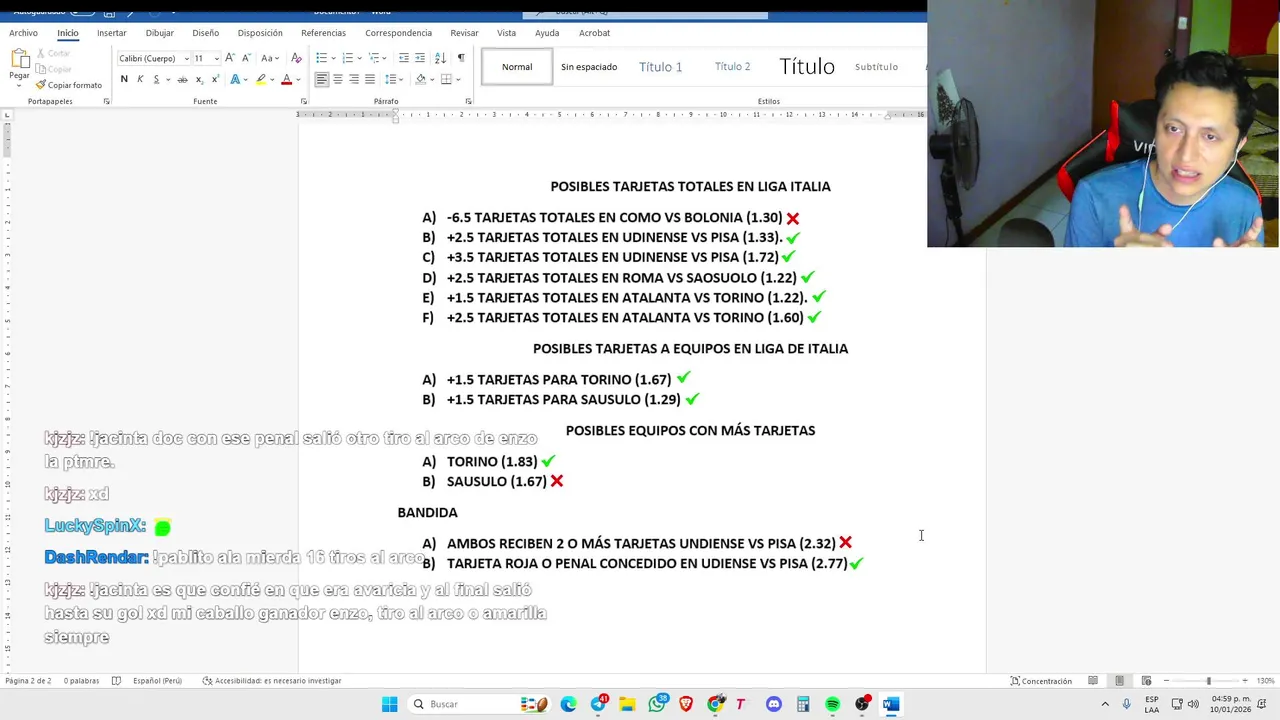
Task: Open the font color dropdown arrow
Action: (x=297, y=79)
